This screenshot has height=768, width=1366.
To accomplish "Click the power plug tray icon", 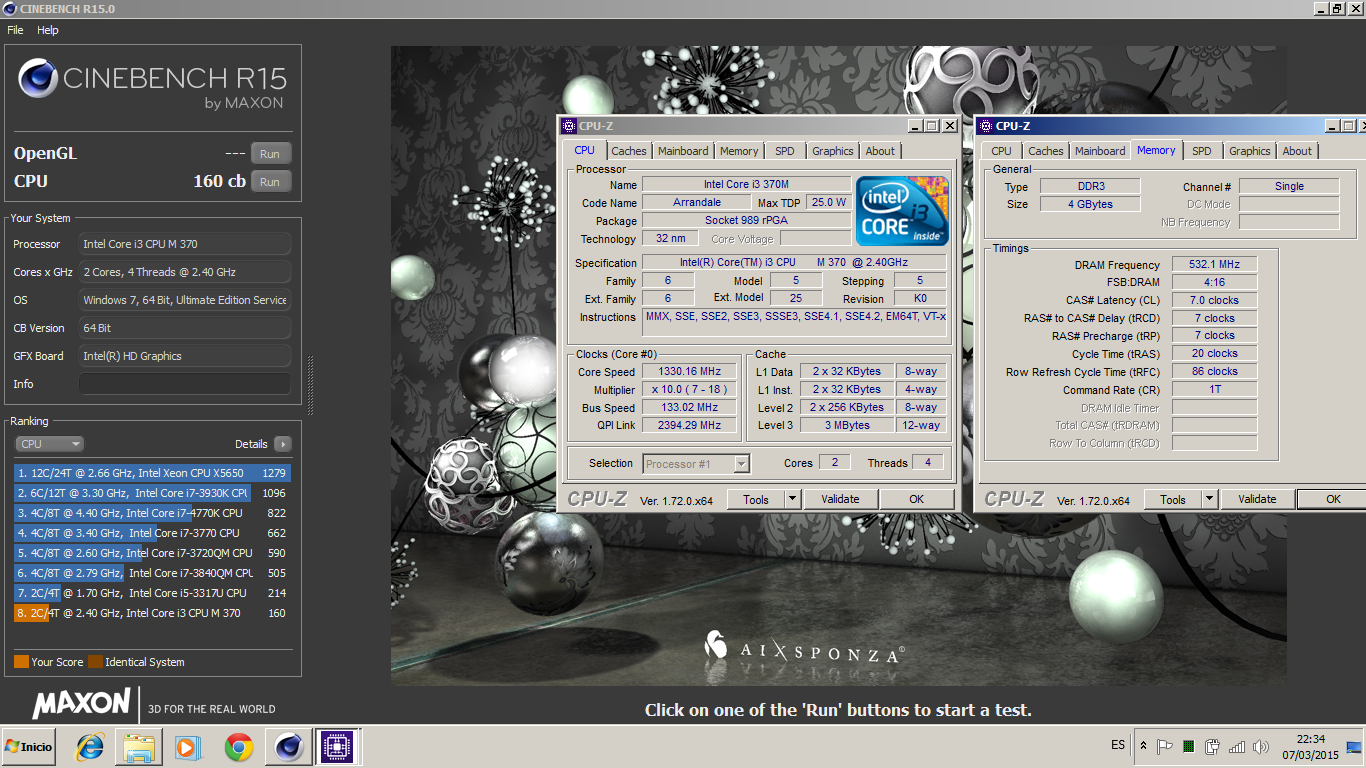I will pos(1212,746).
